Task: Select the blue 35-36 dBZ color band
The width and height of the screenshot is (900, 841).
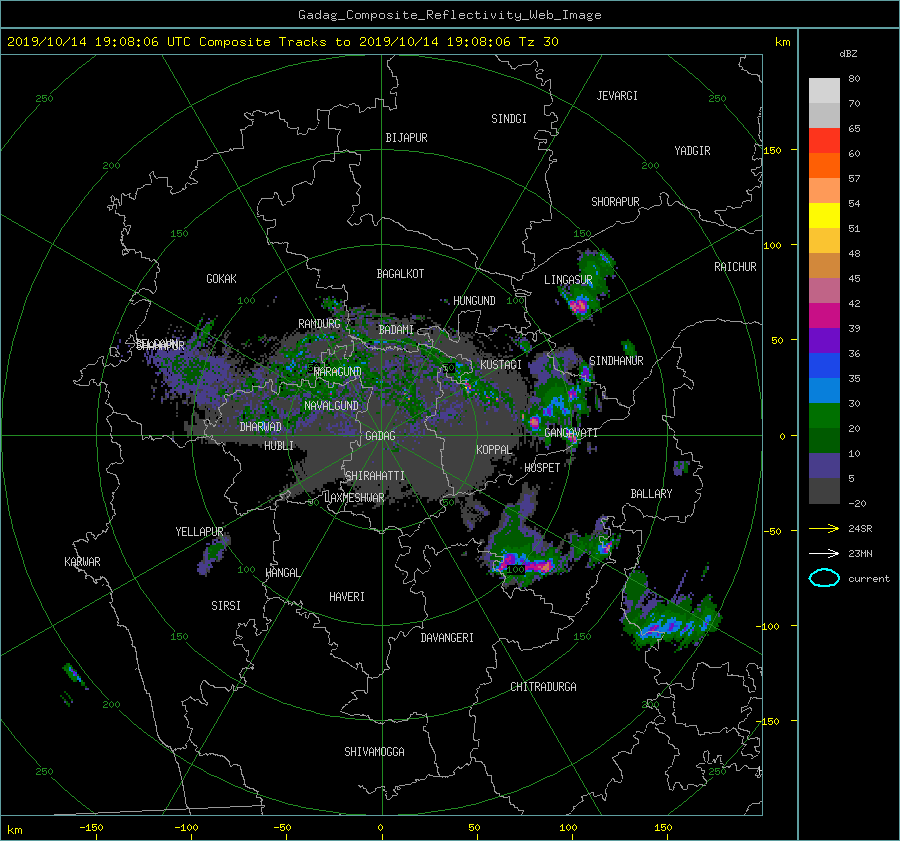Action: 824,366
